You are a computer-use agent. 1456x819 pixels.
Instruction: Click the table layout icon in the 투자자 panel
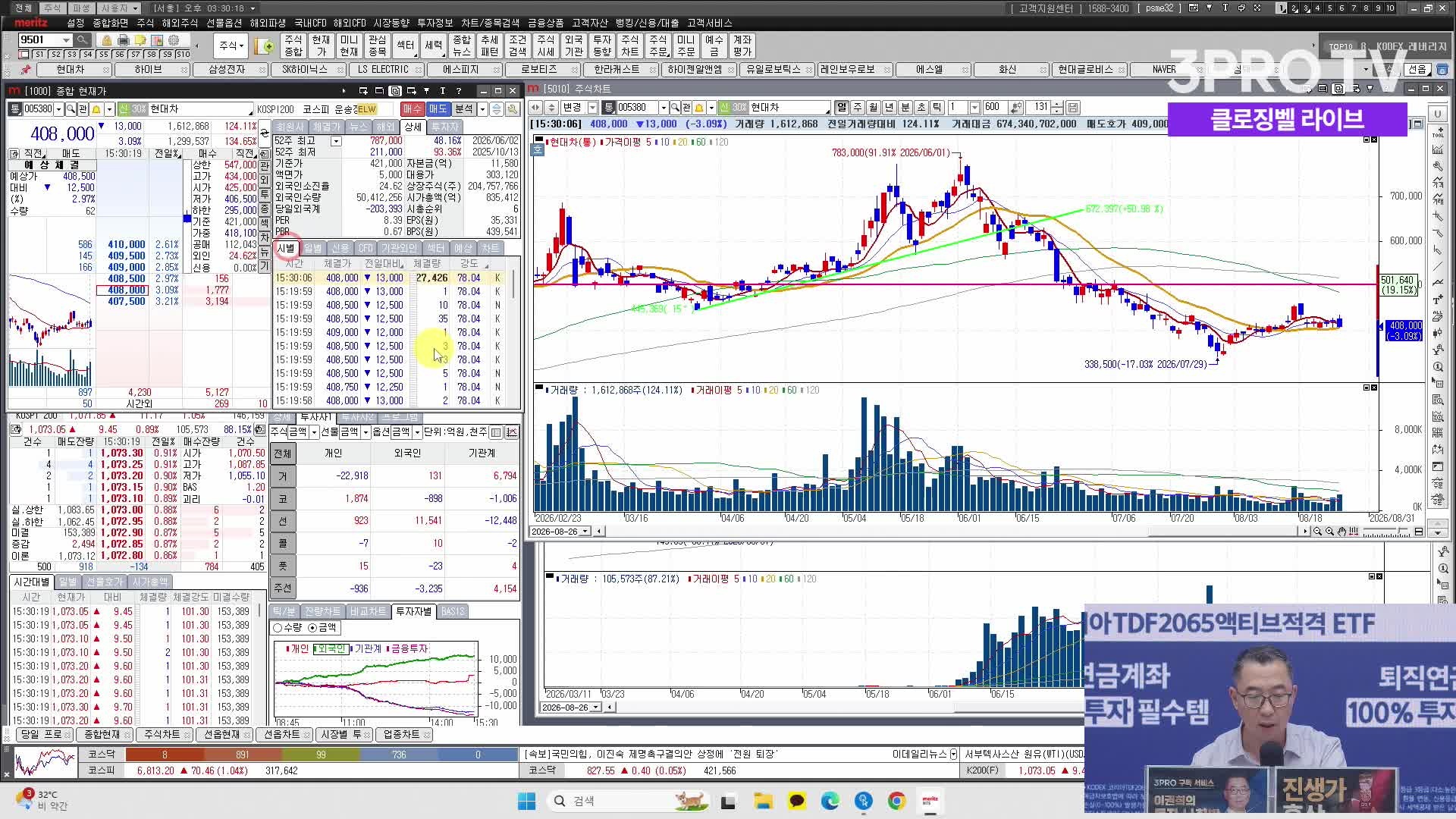pos(496,432)
